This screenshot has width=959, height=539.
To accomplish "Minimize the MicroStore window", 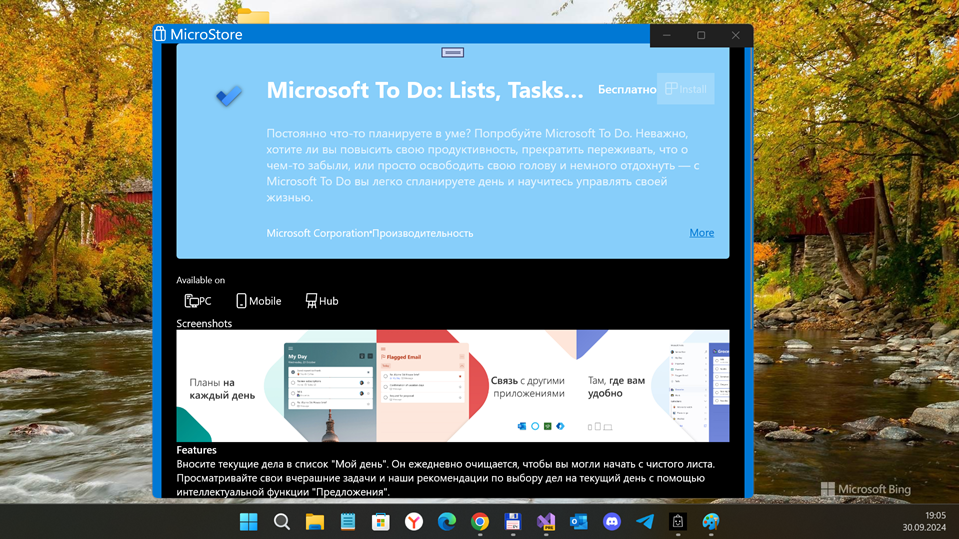I will point(667,35).
